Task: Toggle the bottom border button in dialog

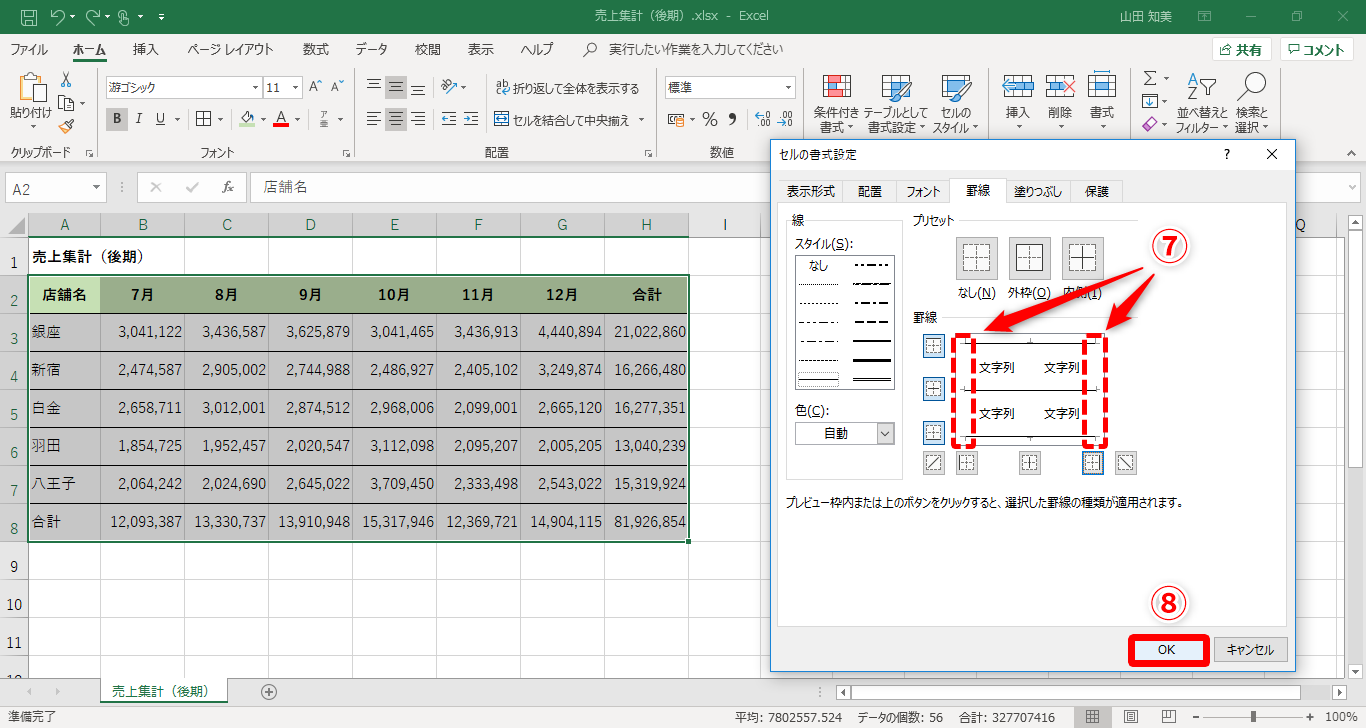Action: [x=934, y=433]
